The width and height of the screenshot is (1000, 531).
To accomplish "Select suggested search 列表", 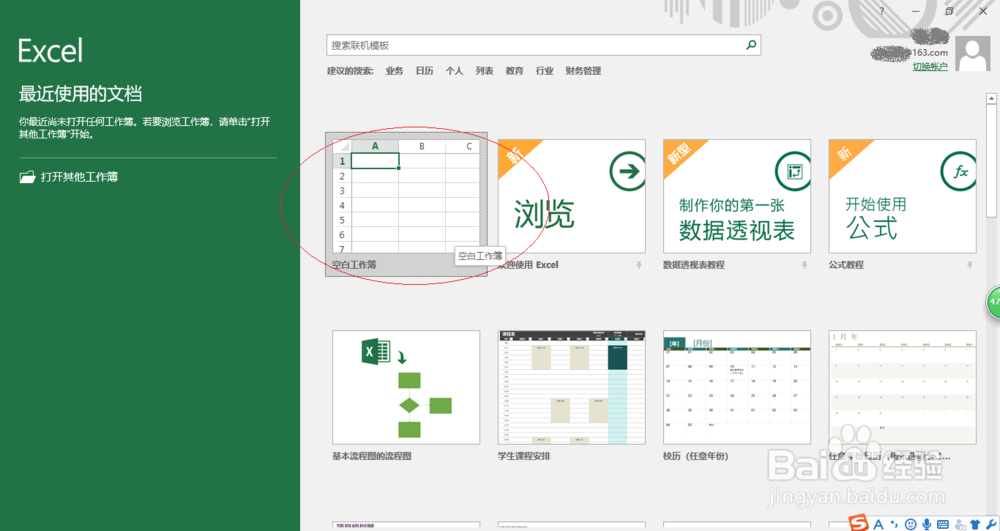I will [x=484, y=71].
